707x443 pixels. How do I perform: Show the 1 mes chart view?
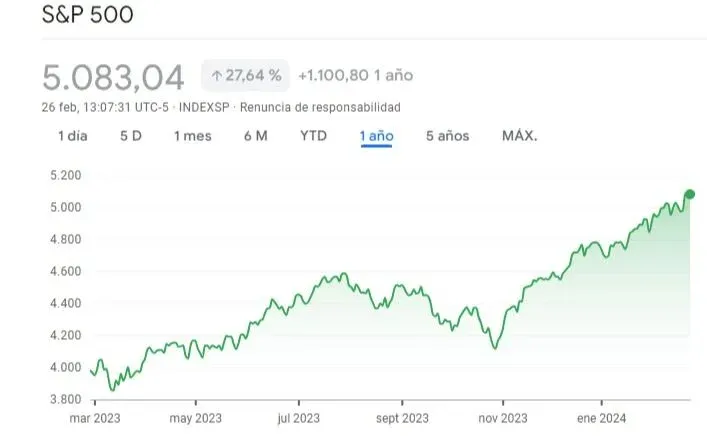tap(192, 136)
